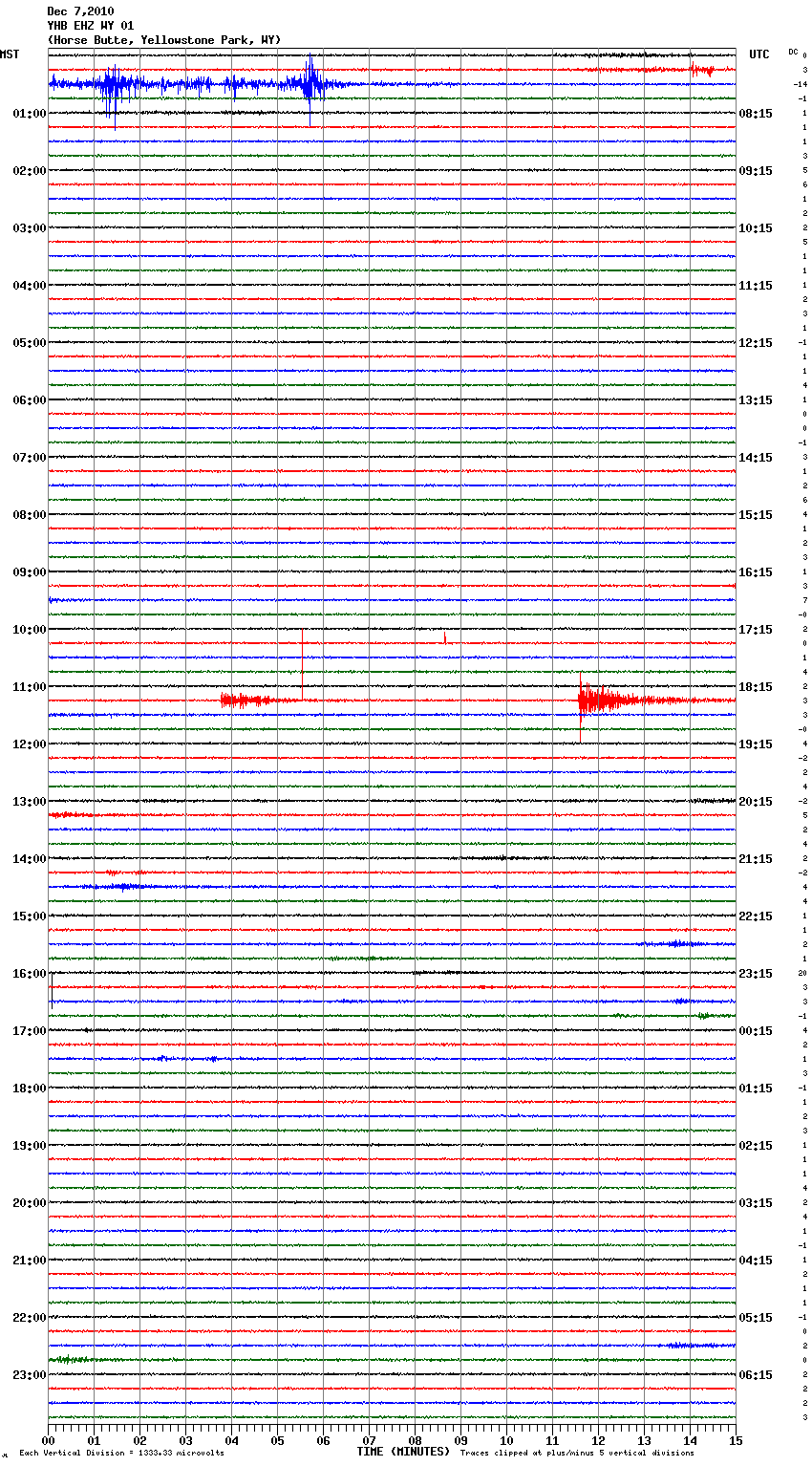Click minute 15 on the bottom time axis
This screenshot has width=812, height=1466.
(x=736, y=1440)
